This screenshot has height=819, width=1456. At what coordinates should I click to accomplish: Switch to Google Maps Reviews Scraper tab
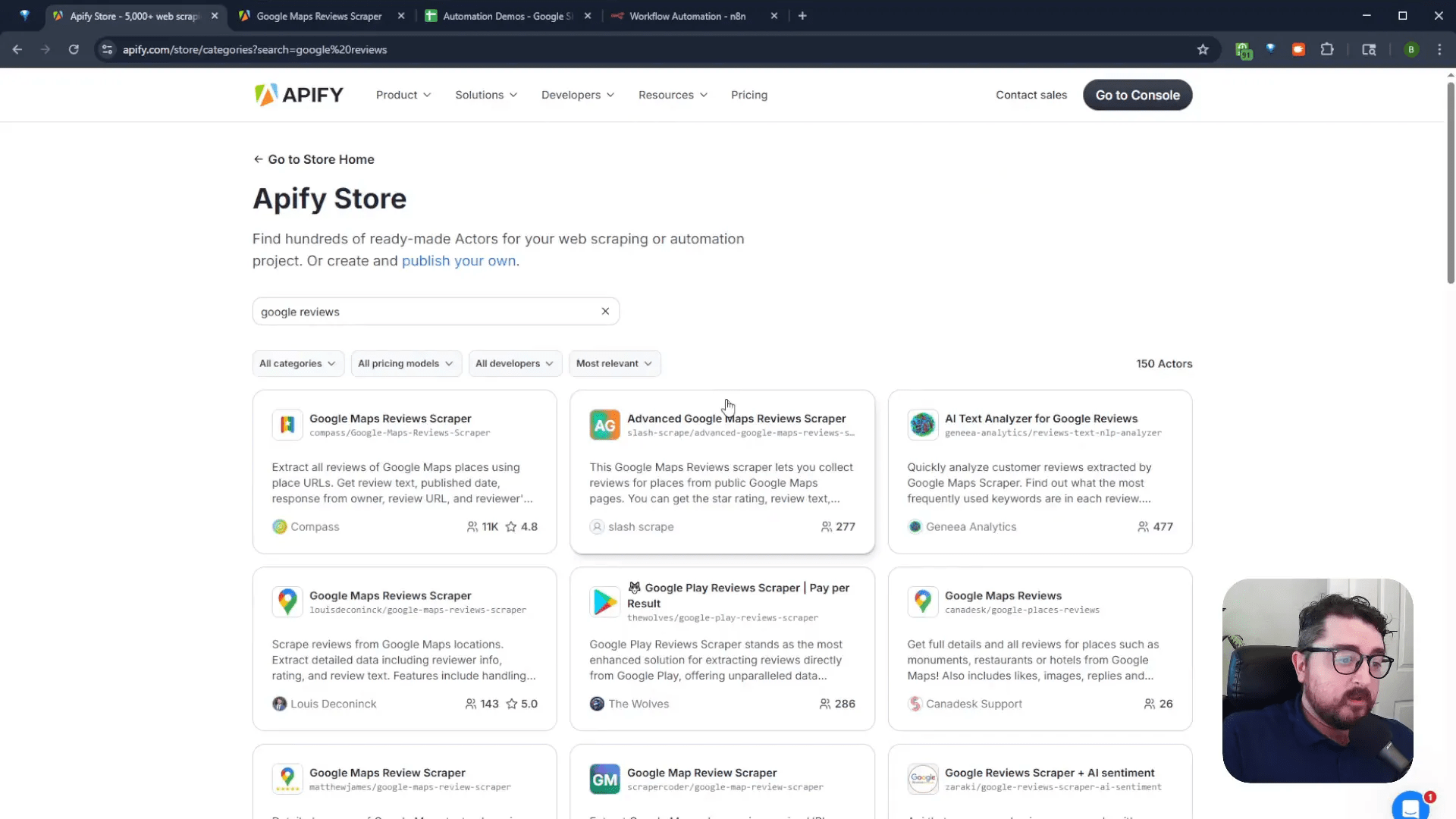coord(319,16)
